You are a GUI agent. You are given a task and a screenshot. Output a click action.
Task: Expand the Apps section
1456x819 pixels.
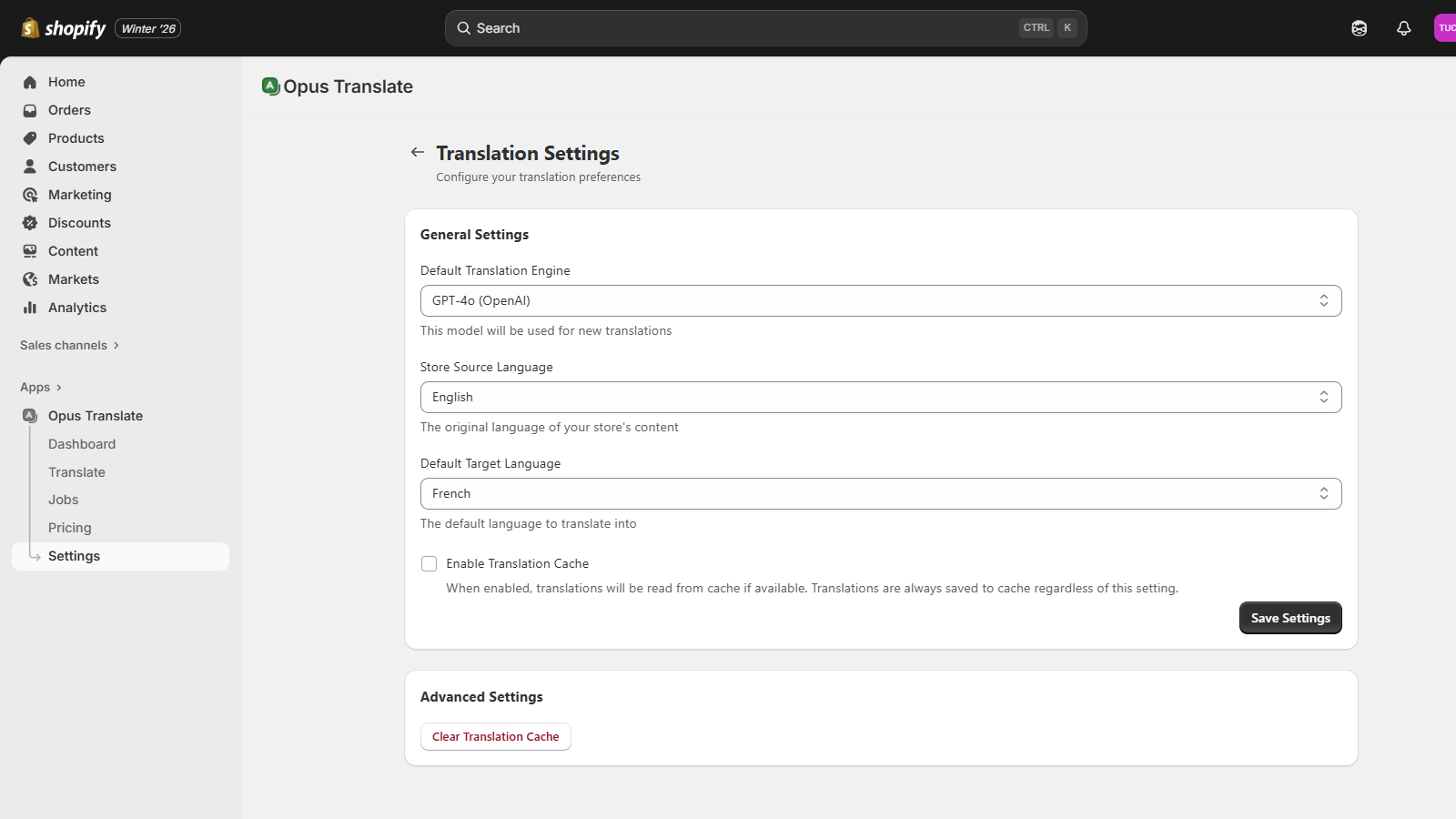tap(36, 387)
